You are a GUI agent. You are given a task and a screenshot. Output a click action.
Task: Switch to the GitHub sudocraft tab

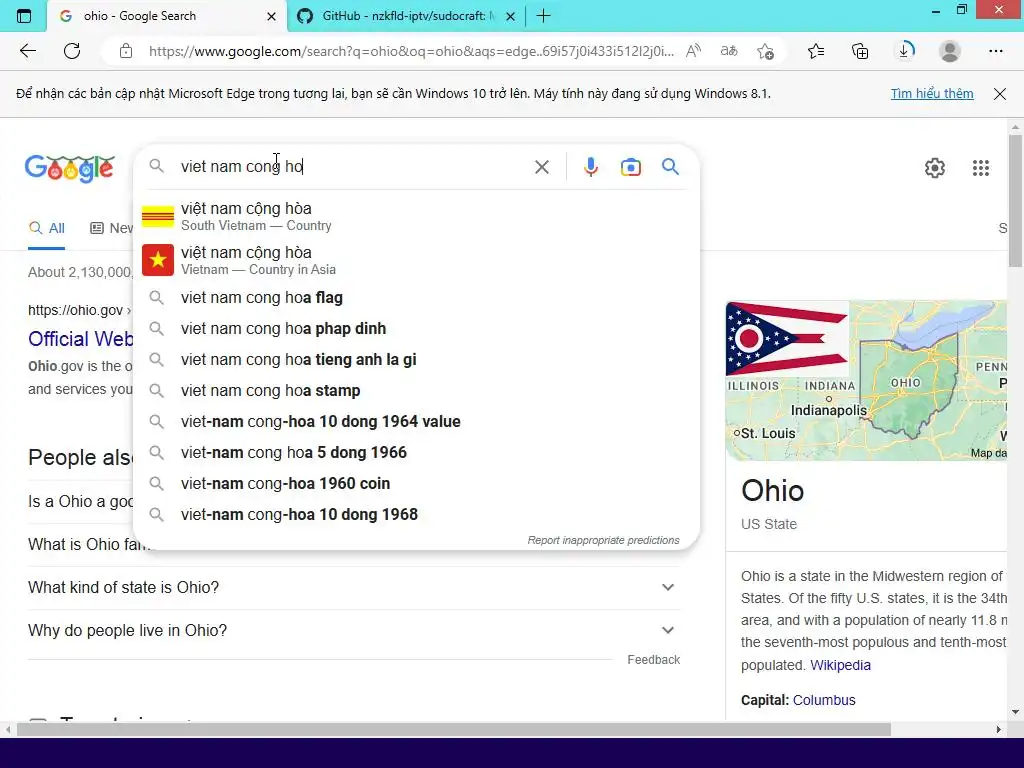coord(406,16)
